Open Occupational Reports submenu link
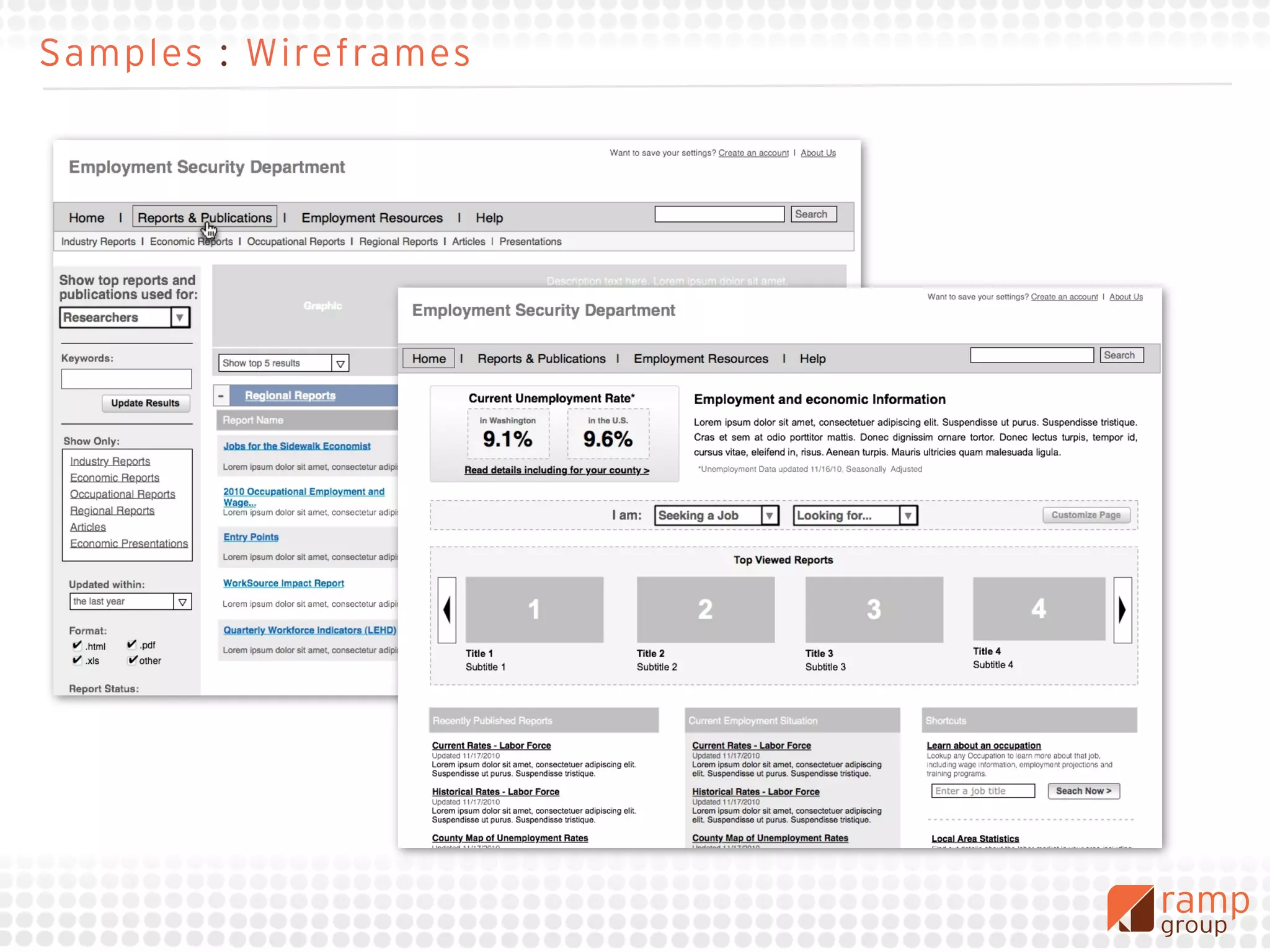 click(296, 242)
